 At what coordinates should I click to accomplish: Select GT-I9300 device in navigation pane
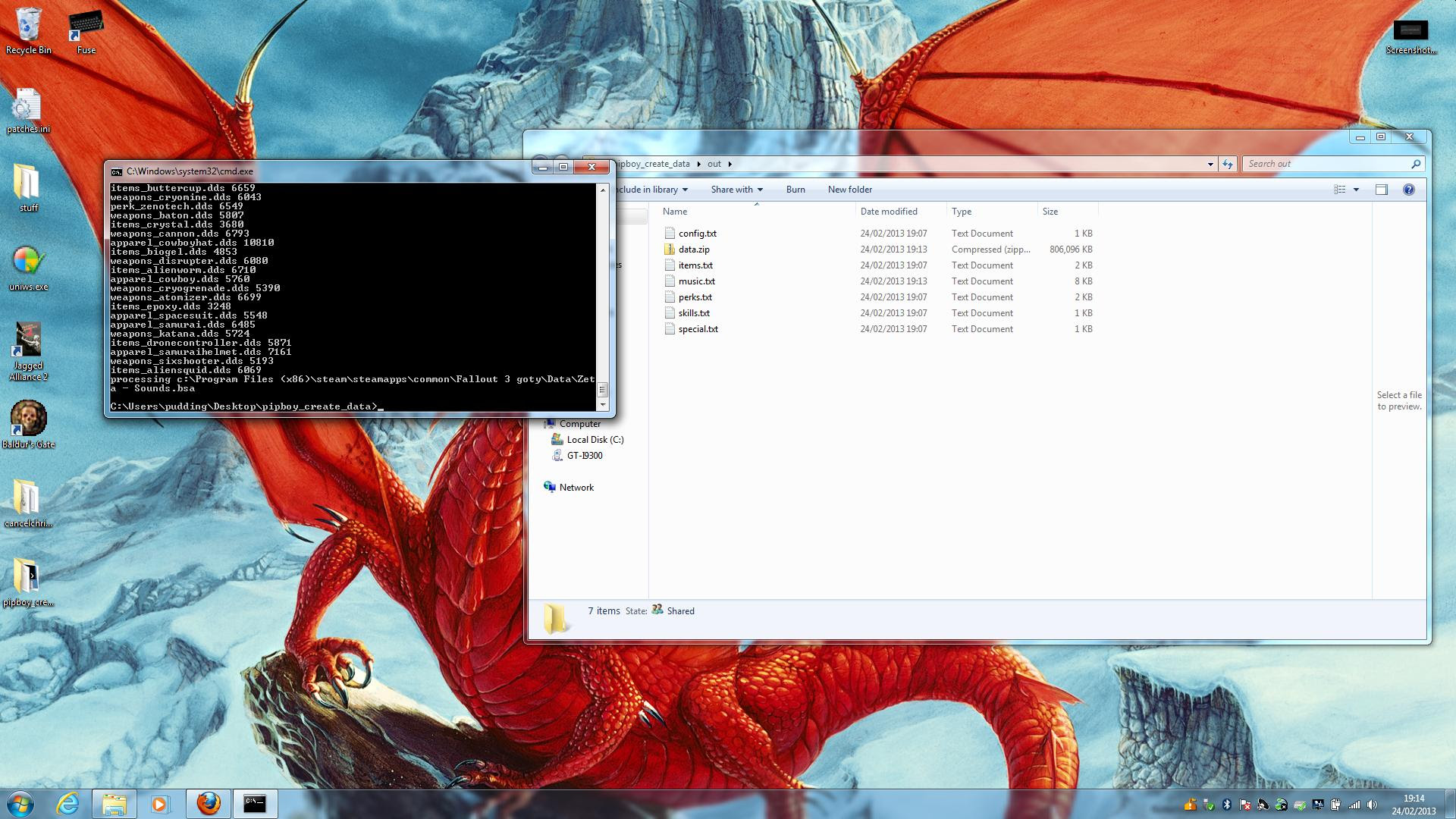click(x=576, y=456)
